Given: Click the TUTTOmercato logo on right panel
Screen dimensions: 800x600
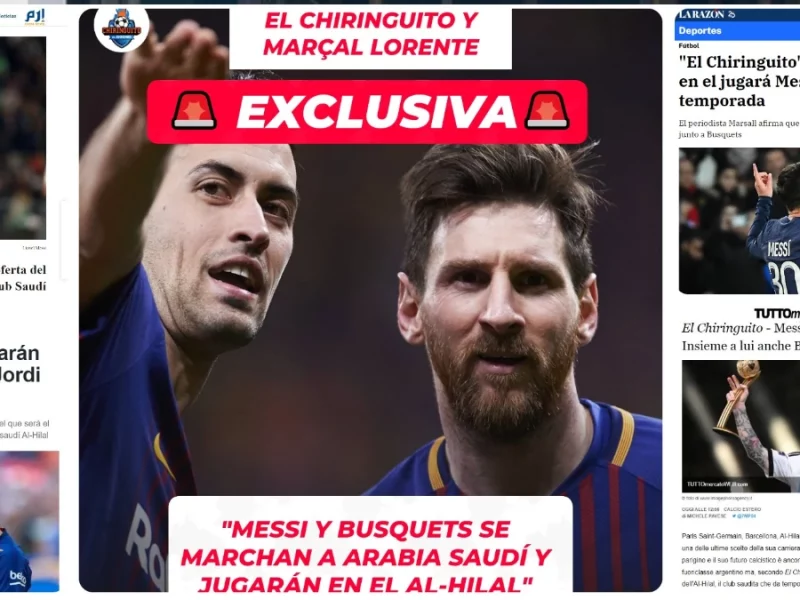Looking at the screenshot, I should click(777, 313).
